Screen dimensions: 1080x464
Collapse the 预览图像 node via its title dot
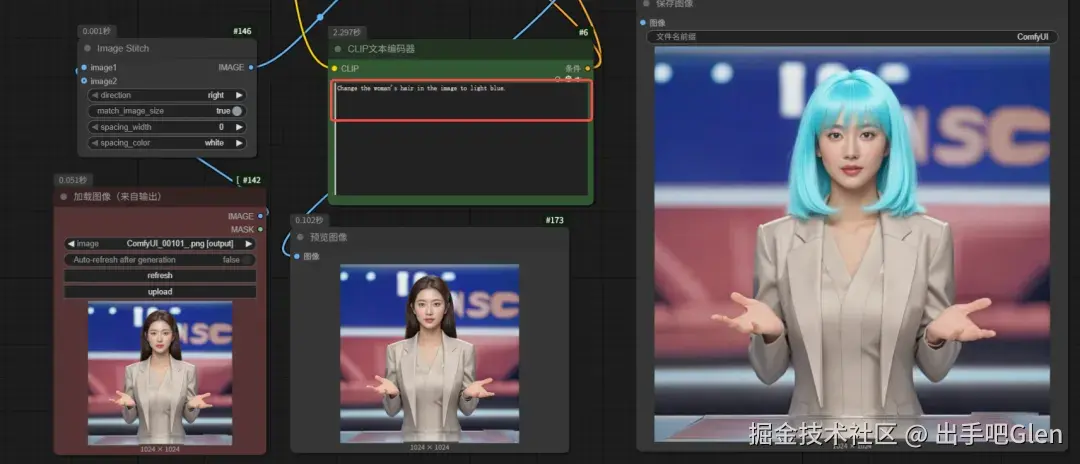(x=300, y=237)
